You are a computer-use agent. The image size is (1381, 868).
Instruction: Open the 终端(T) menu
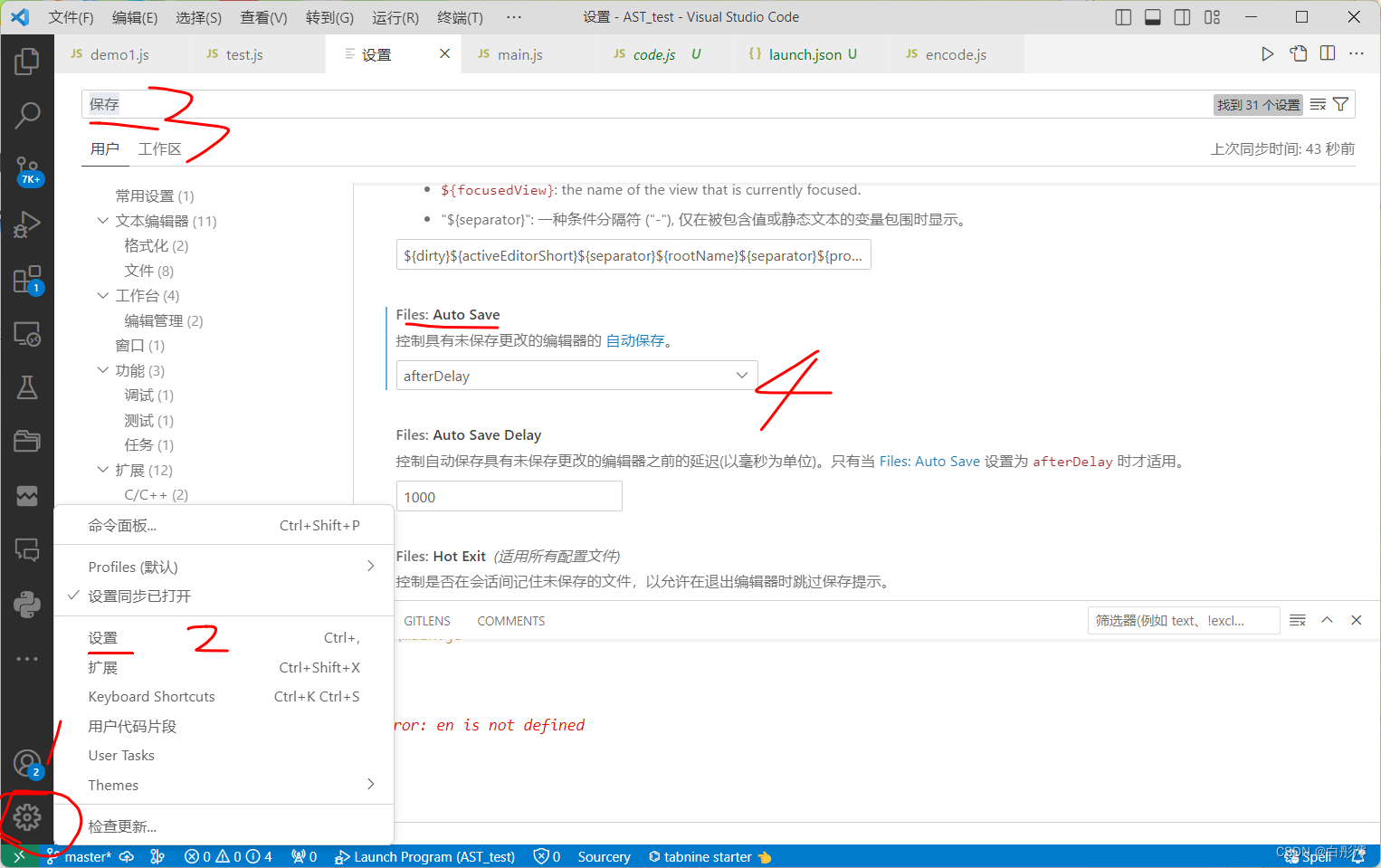[x=460, y=17]
